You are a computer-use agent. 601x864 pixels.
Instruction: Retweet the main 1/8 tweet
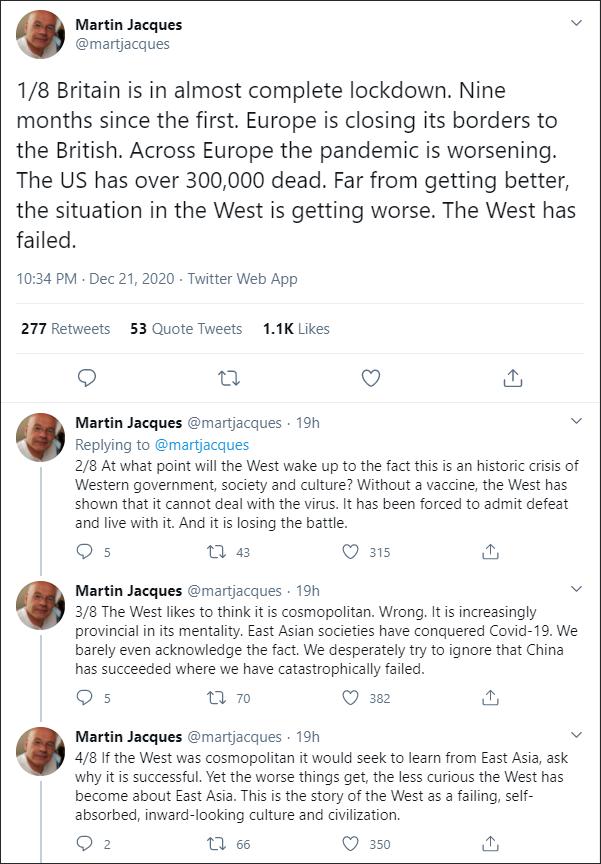pos(229,379)
